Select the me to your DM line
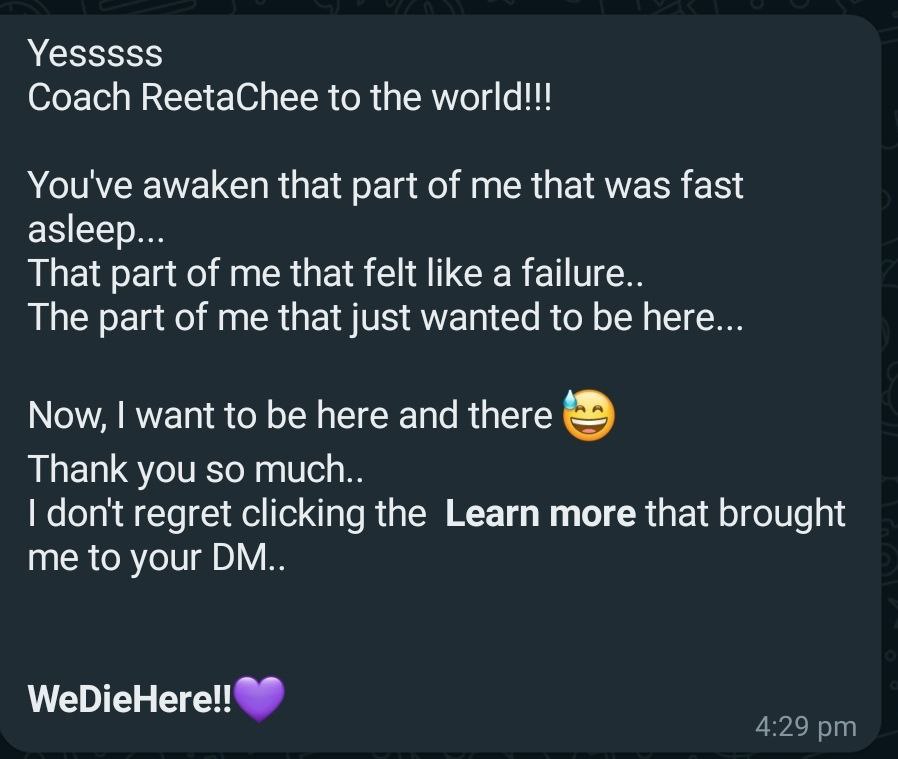The width and height of the screenshot is (898, 759). 156,559
